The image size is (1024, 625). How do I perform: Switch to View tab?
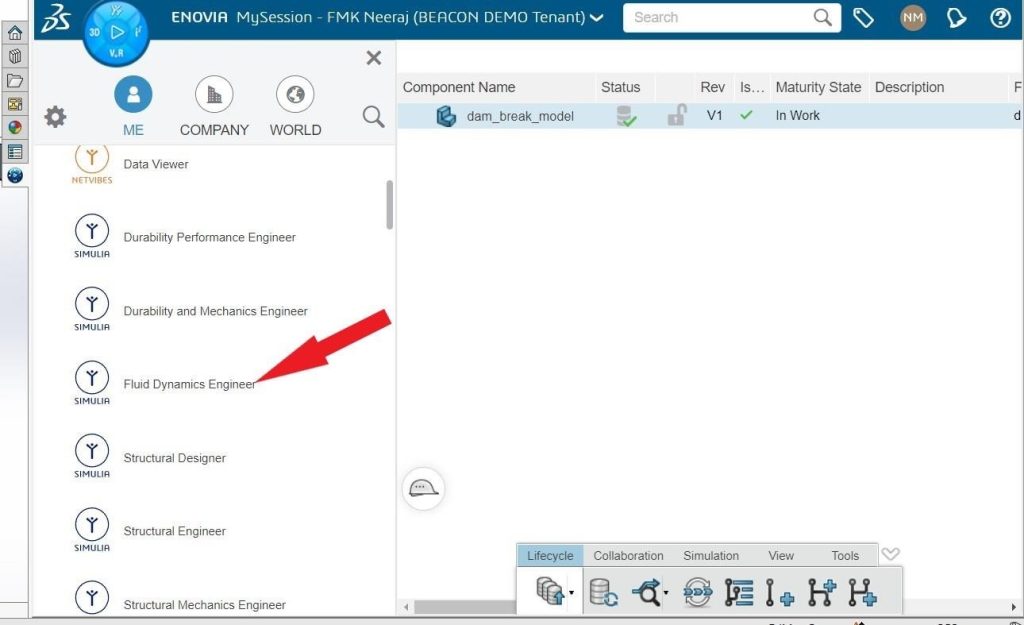(x=780, y=555)
